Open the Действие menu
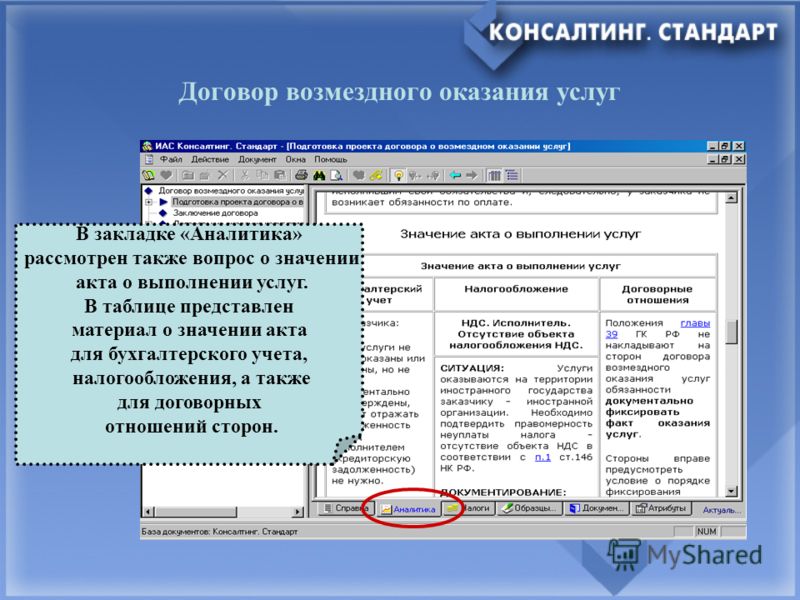Image resolution: width=800 pixels, height=600 pixels. [x=210, y=160]
